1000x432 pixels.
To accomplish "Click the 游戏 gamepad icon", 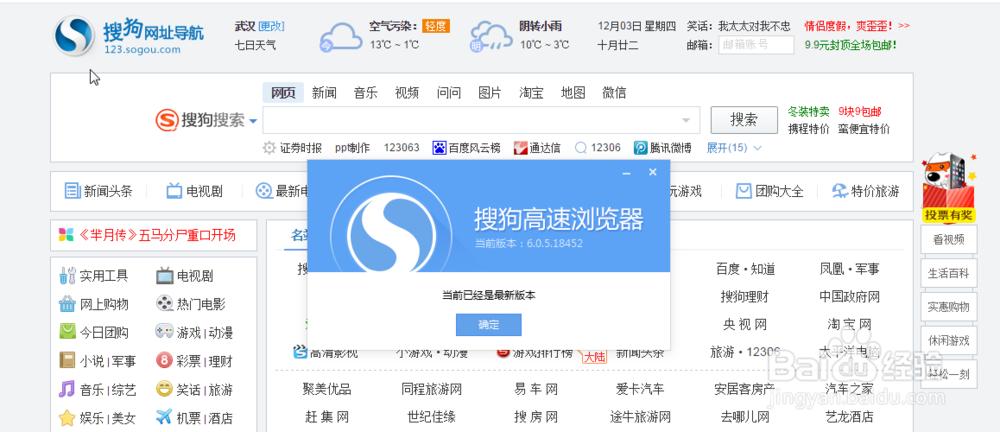I will pos(165,332).
